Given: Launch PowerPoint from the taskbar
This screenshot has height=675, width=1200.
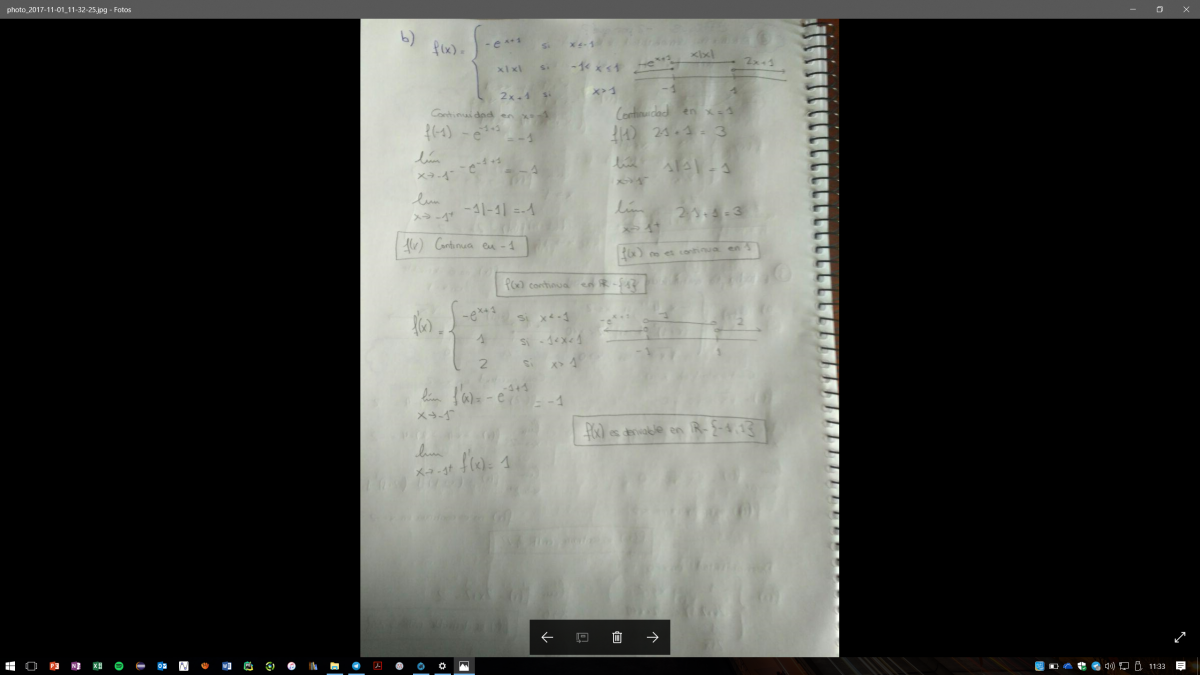Looking at the screenshot, I should click(54, 666).
